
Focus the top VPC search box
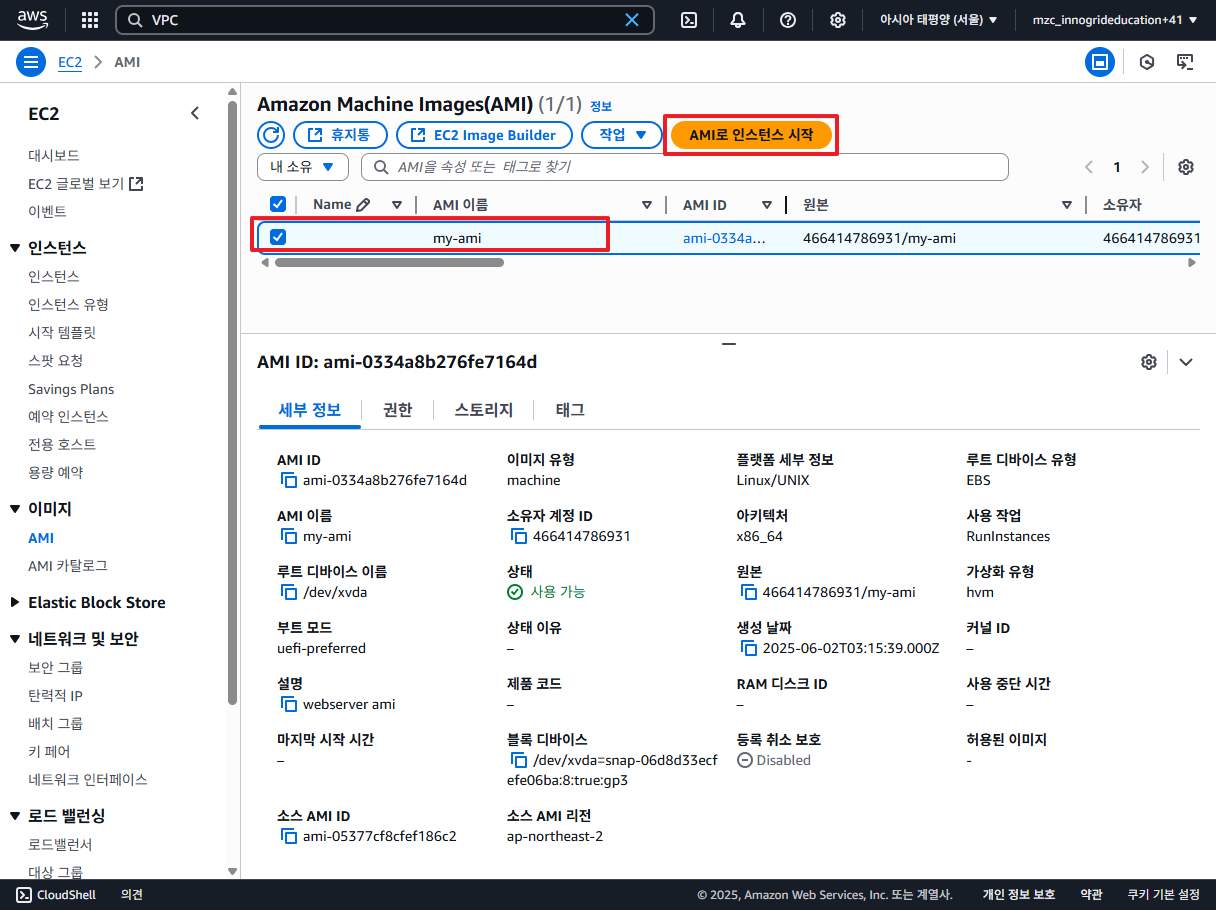[385, 20]
